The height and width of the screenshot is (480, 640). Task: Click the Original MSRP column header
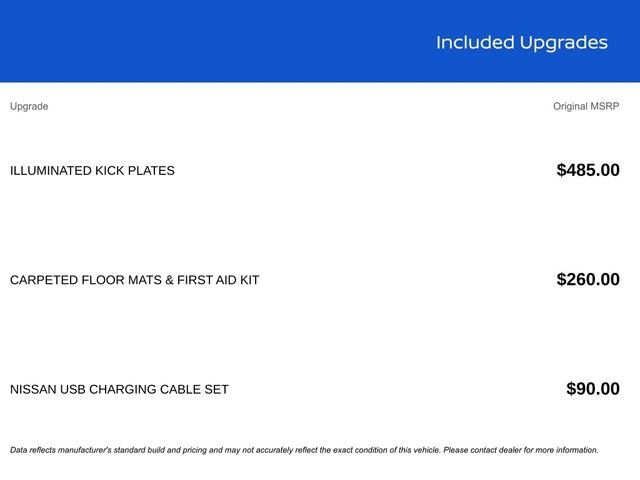click(x=586, y=106)
